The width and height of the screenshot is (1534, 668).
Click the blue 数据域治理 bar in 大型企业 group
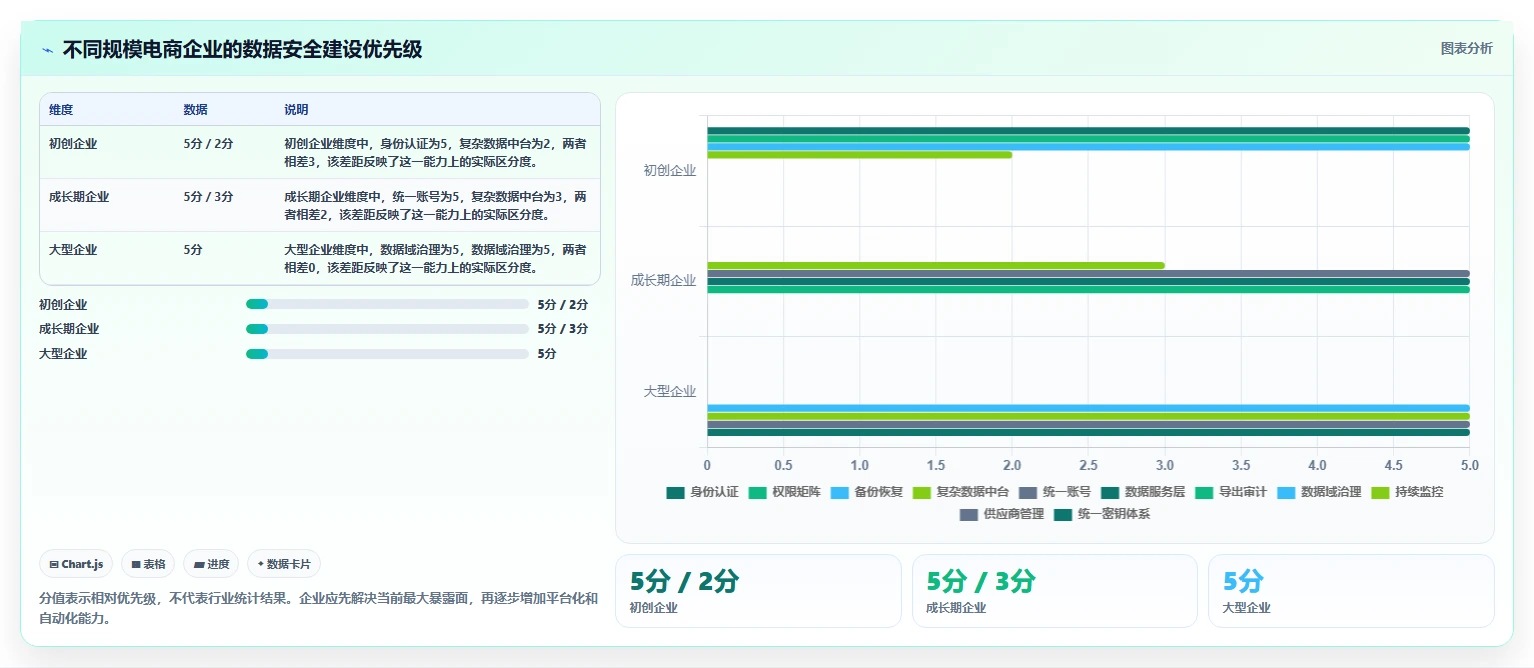pos(1088,408)
